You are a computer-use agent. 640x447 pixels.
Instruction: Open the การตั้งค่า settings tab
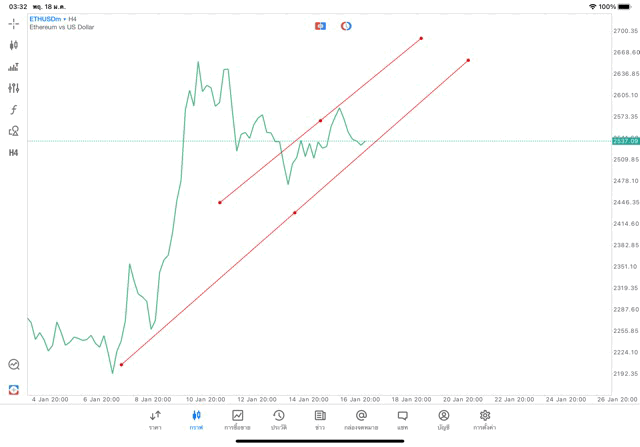pyautogui.click(x=485, y=420)
